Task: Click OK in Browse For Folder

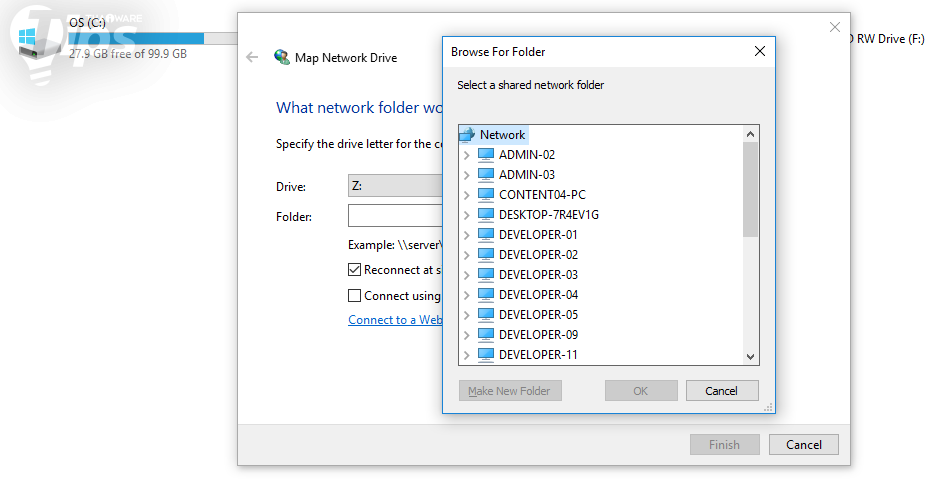Action: (641, 391)
